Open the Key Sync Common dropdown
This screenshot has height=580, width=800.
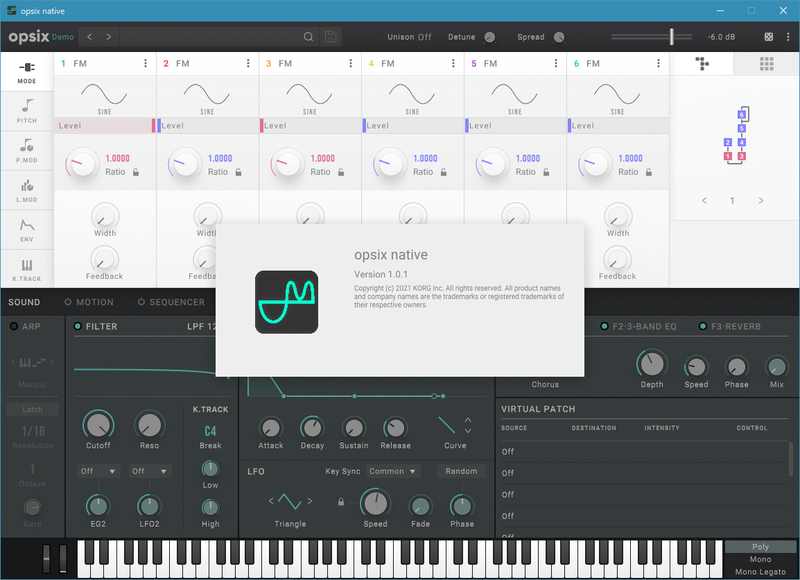pos(392,471)
